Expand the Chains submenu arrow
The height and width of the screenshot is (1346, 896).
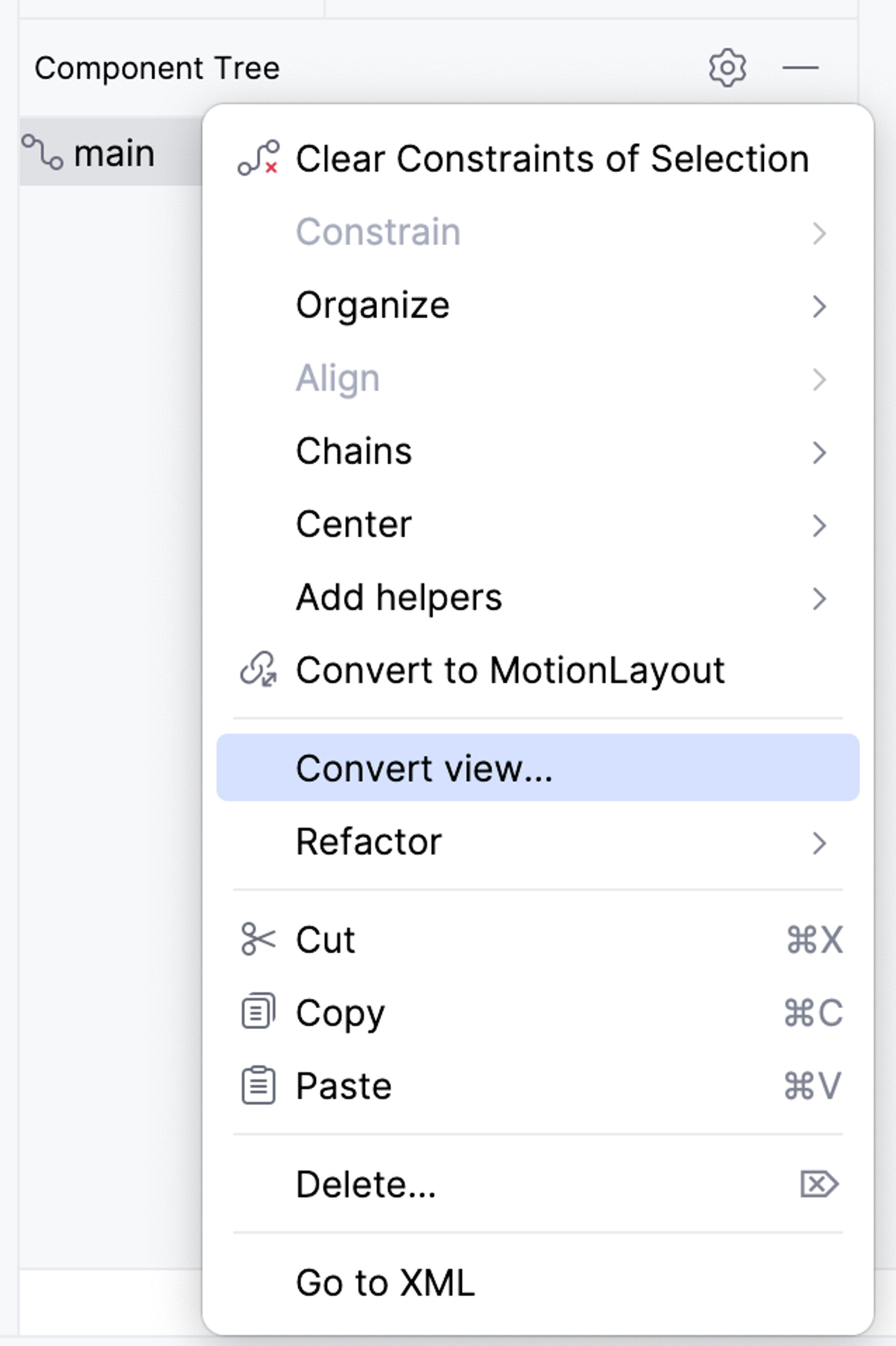[819, 452]
